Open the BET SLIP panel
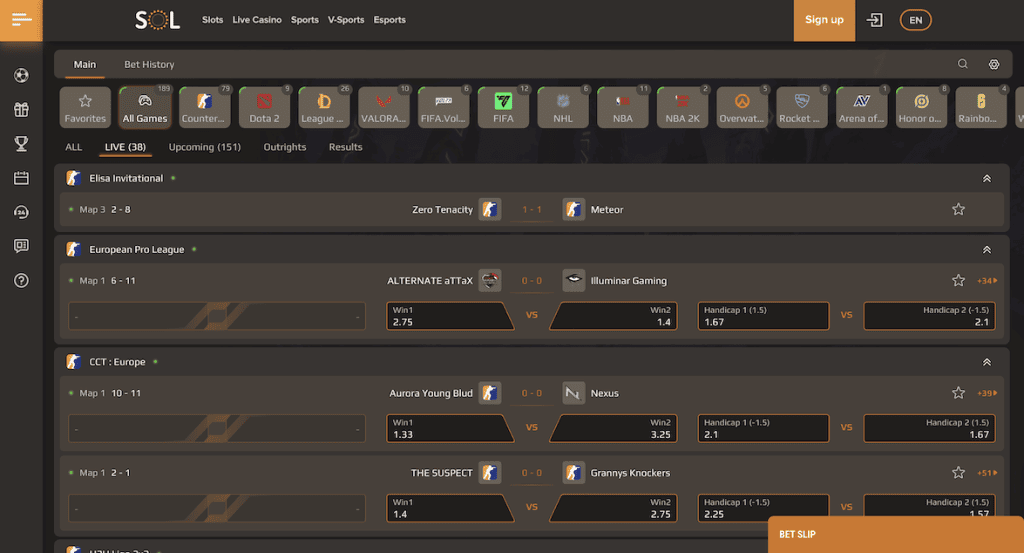This screenshot has width=1024, height=553. (896, 534)
